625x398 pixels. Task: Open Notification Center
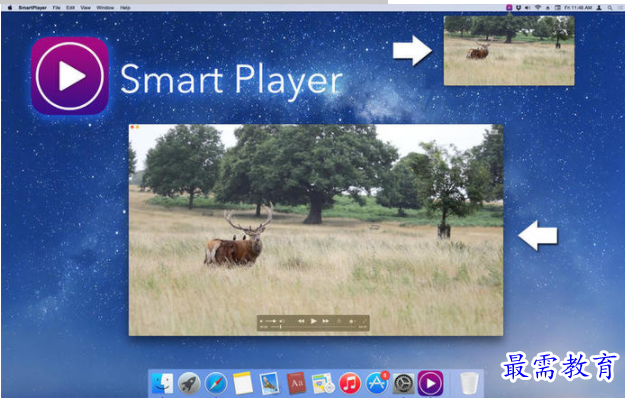[x=621, y=8]
